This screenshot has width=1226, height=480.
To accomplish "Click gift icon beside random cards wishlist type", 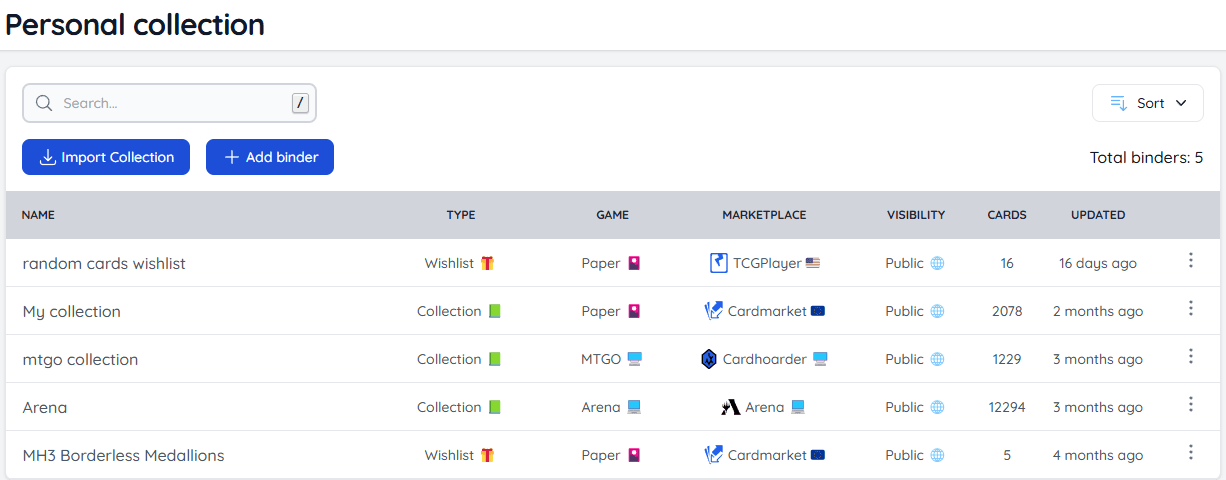I will 488,263.
